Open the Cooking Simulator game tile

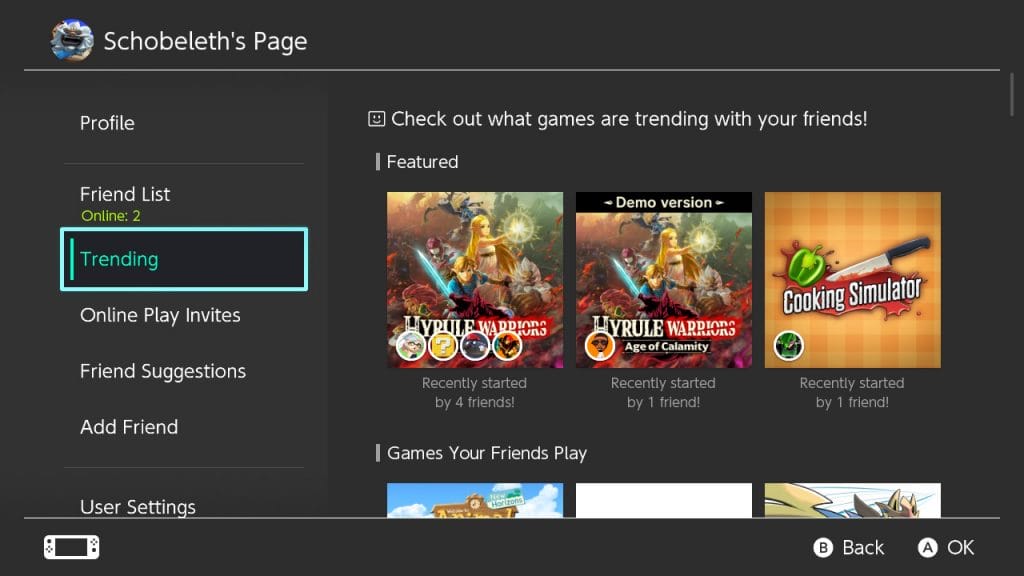(852, 280)
